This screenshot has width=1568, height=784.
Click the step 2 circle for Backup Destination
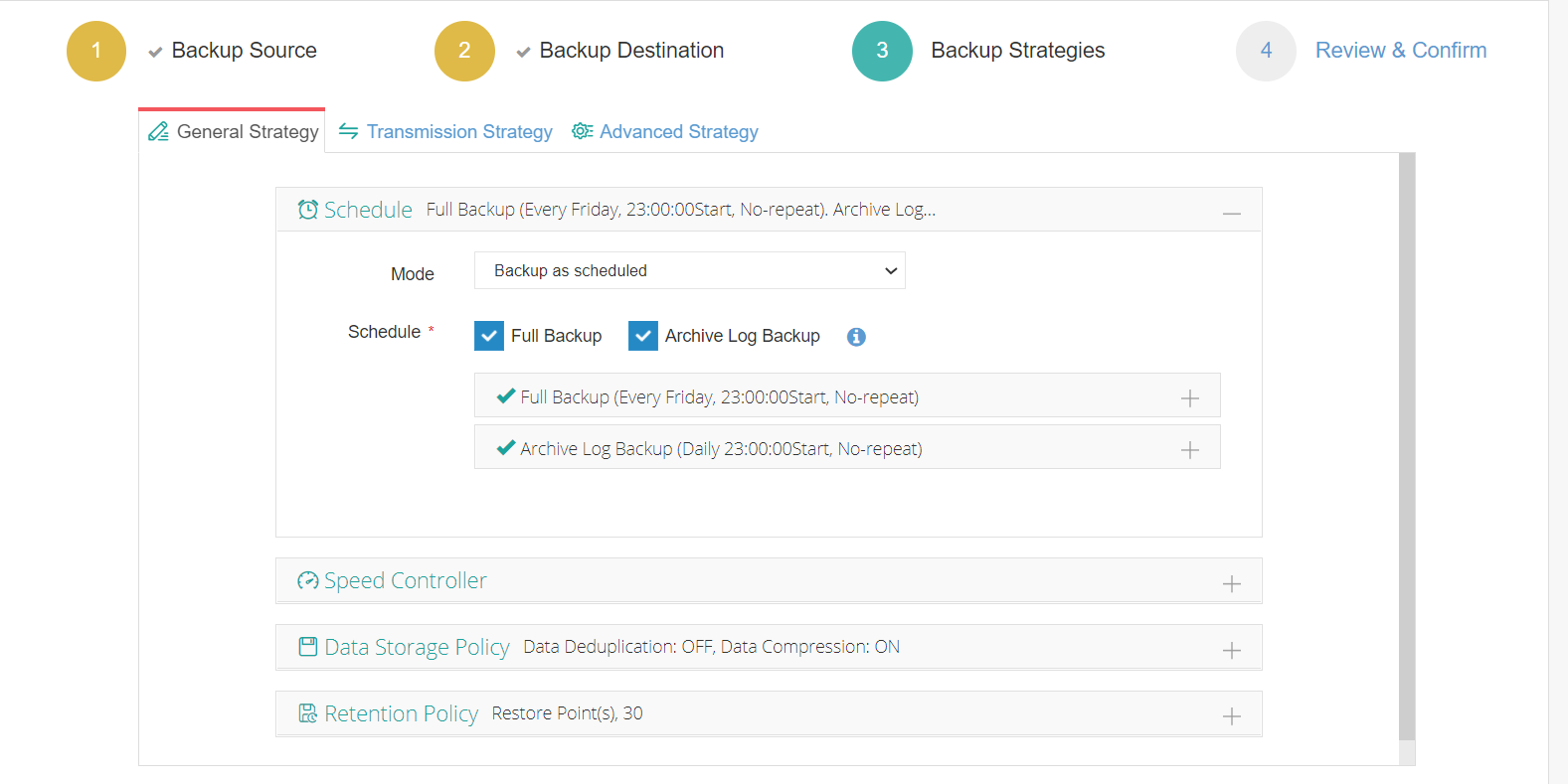click(x=464, y=51)
